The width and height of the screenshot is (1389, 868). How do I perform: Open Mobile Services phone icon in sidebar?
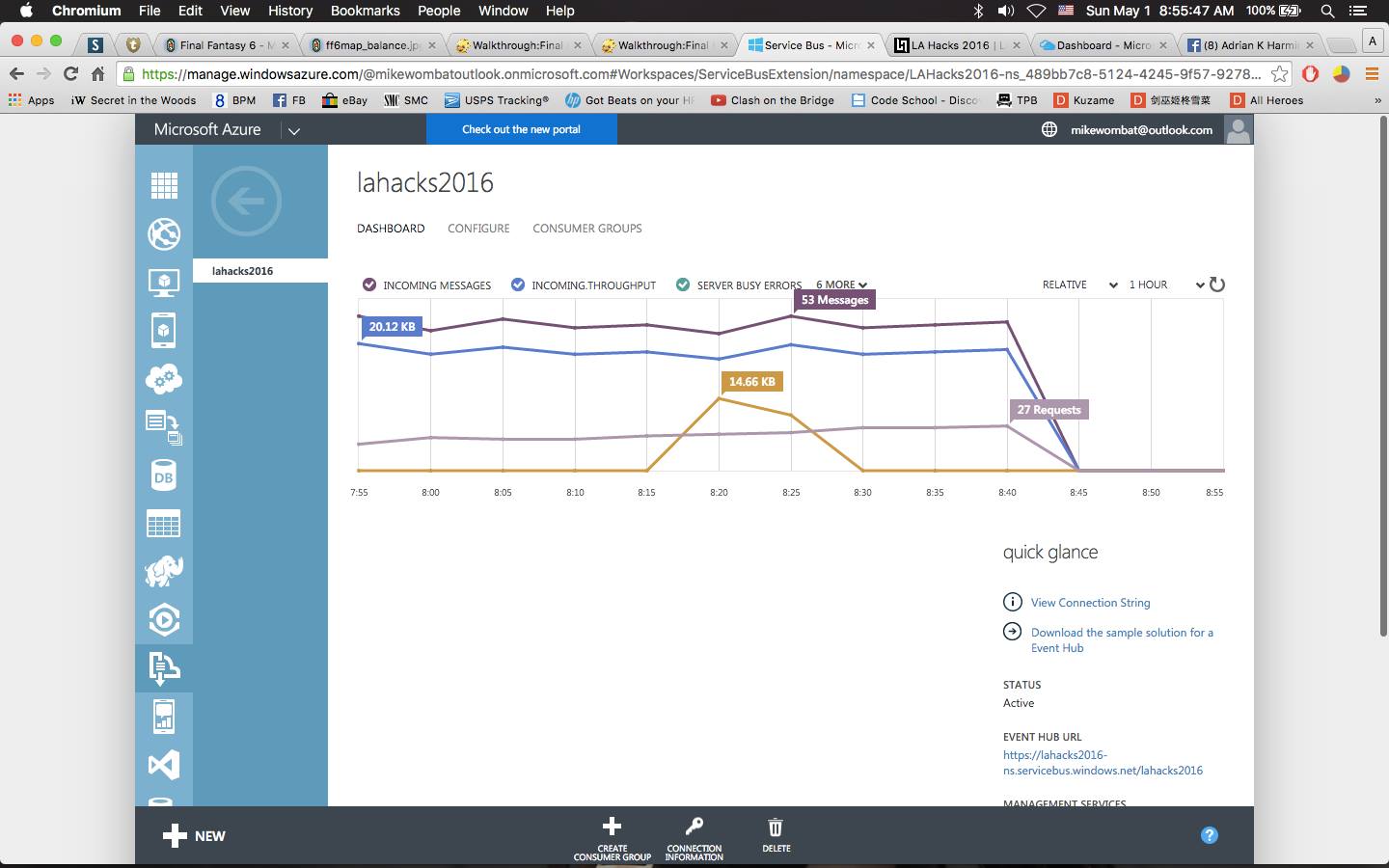(x=164, y=330)
